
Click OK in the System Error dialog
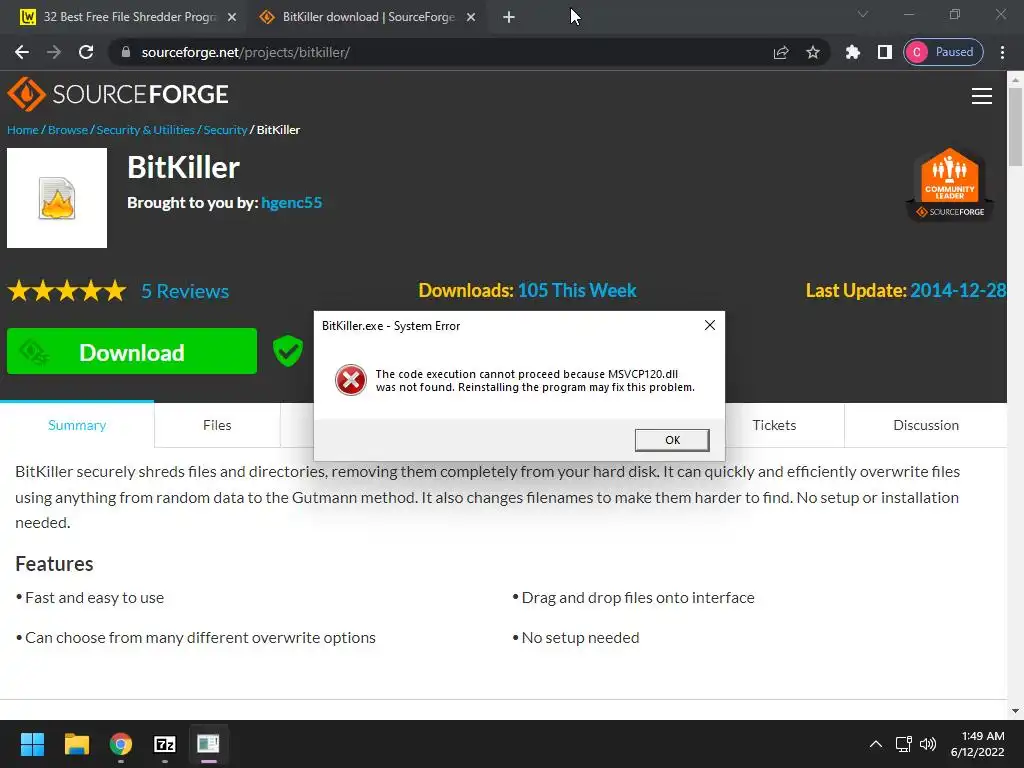tap(672, 440)
